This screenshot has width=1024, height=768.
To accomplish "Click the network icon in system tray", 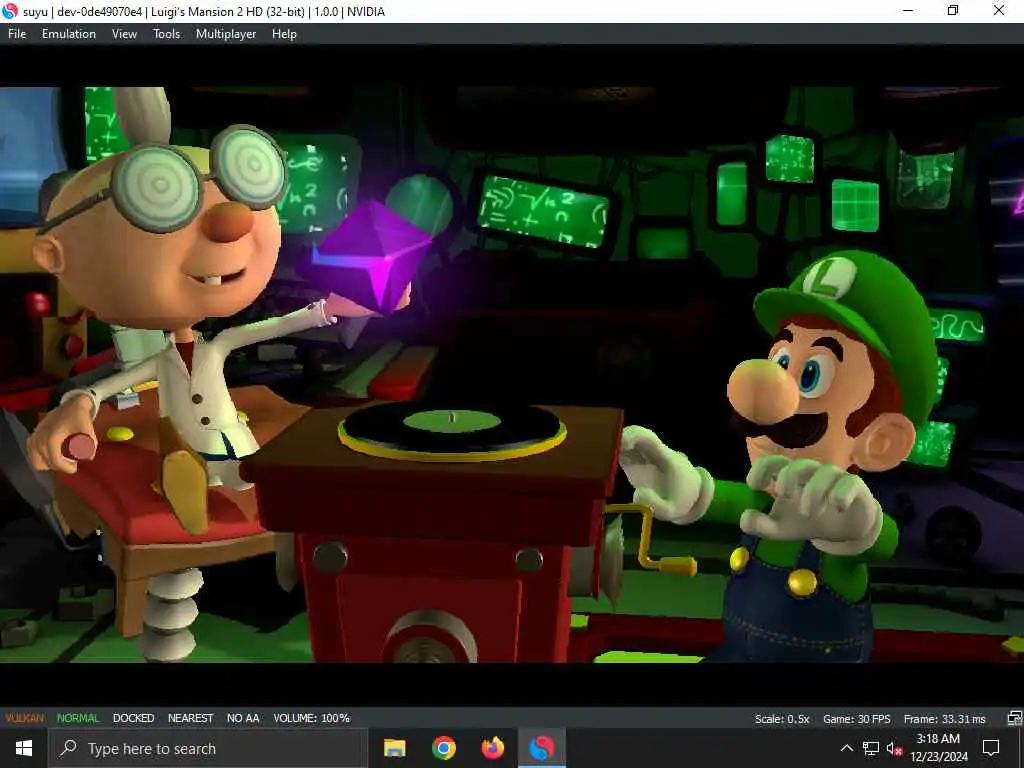I will (871, 748).
